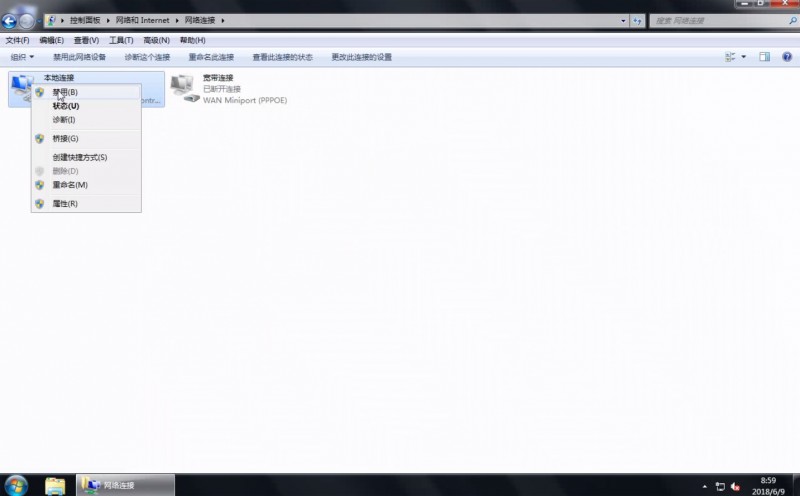Expand the 组织 dropdown

[22, 57]
